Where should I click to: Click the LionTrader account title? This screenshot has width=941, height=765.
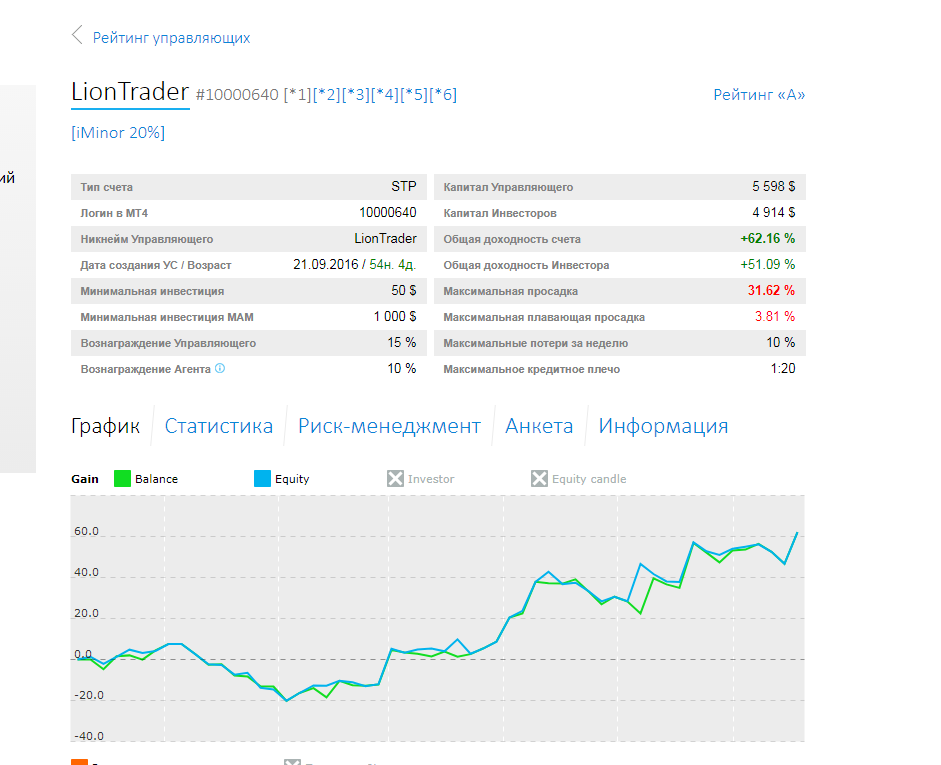click(130, 92)
